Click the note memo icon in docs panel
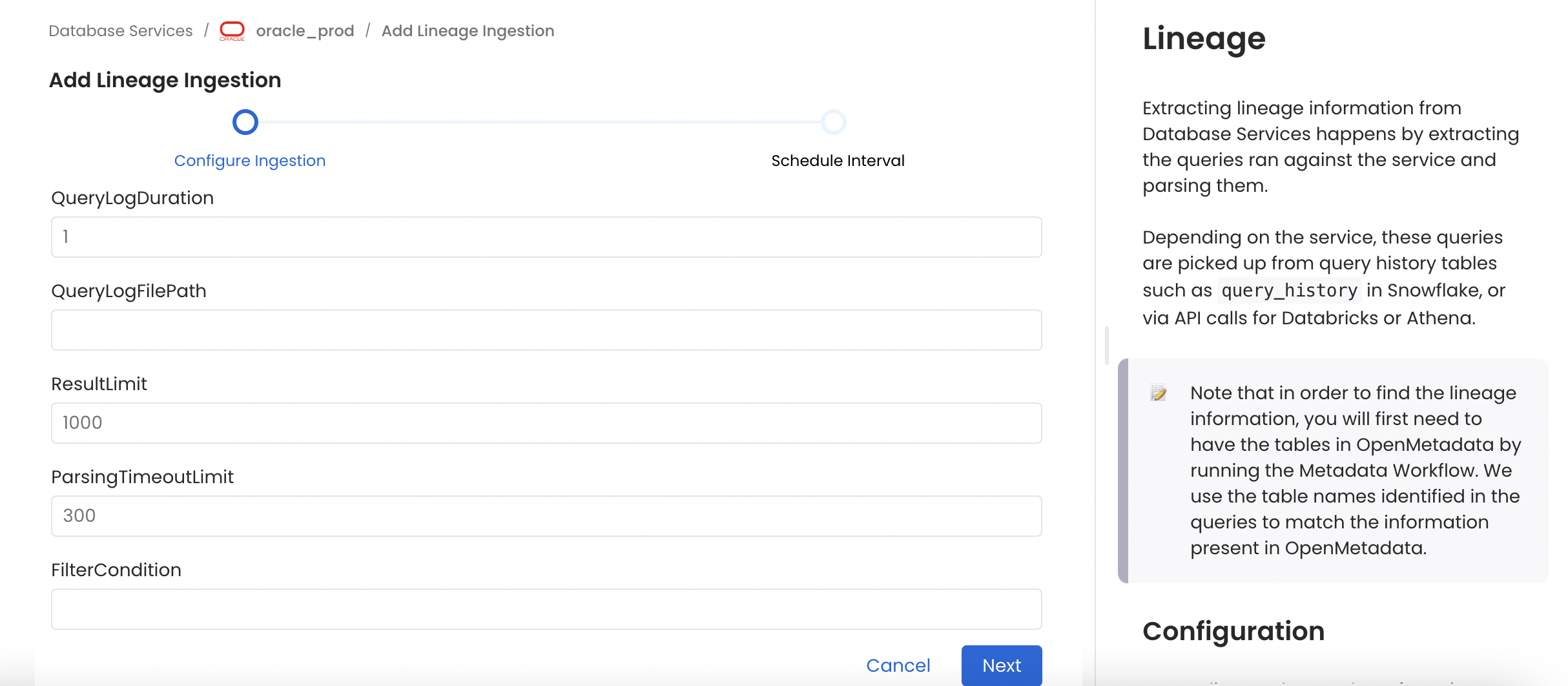 coord(1159,393)
